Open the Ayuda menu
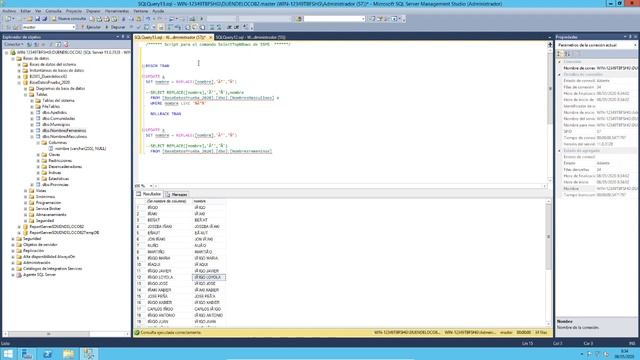This screenshot has width=640, height=360. (x=158, y=11)
